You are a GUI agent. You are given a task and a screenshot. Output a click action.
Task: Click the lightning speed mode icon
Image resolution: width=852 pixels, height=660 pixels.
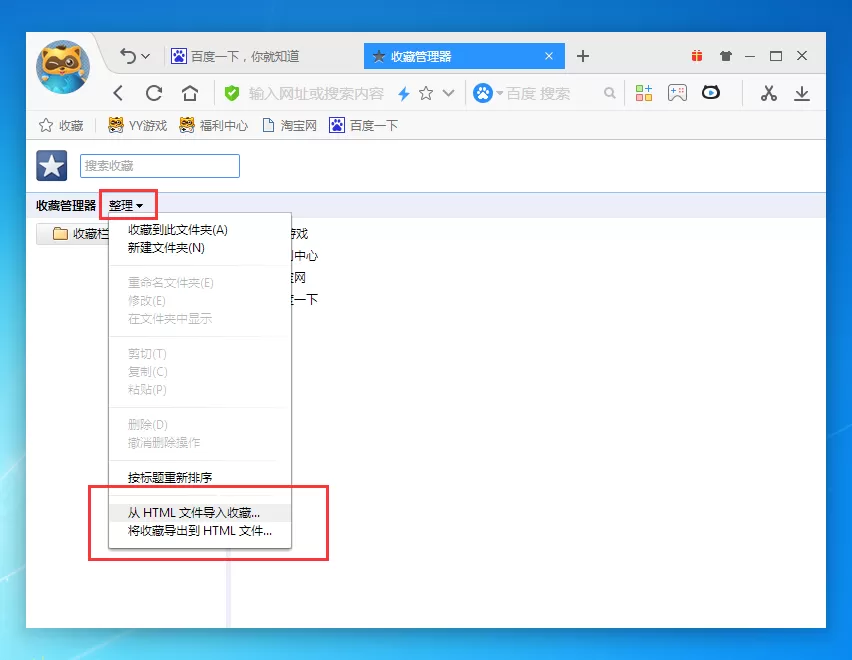(x=403, y=93)
